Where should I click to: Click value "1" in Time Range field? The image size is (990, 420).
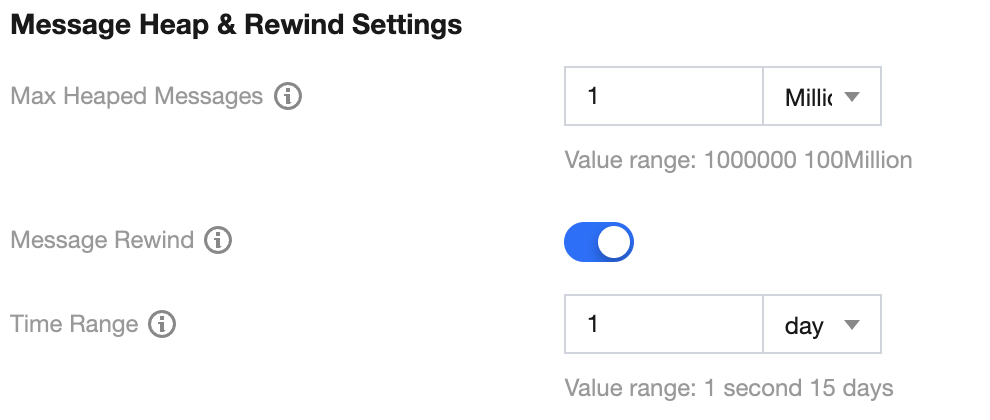(x=593, y=325)
